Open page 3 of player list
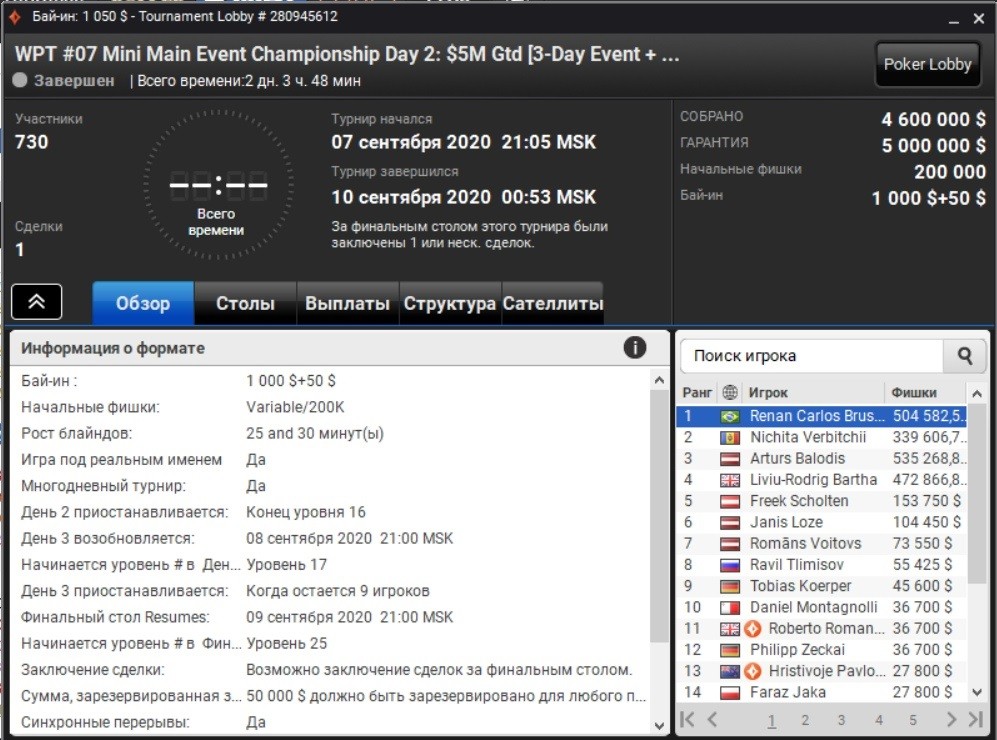Image resolution: width=997 pixels, height=740 pixels. click(841, 720)
